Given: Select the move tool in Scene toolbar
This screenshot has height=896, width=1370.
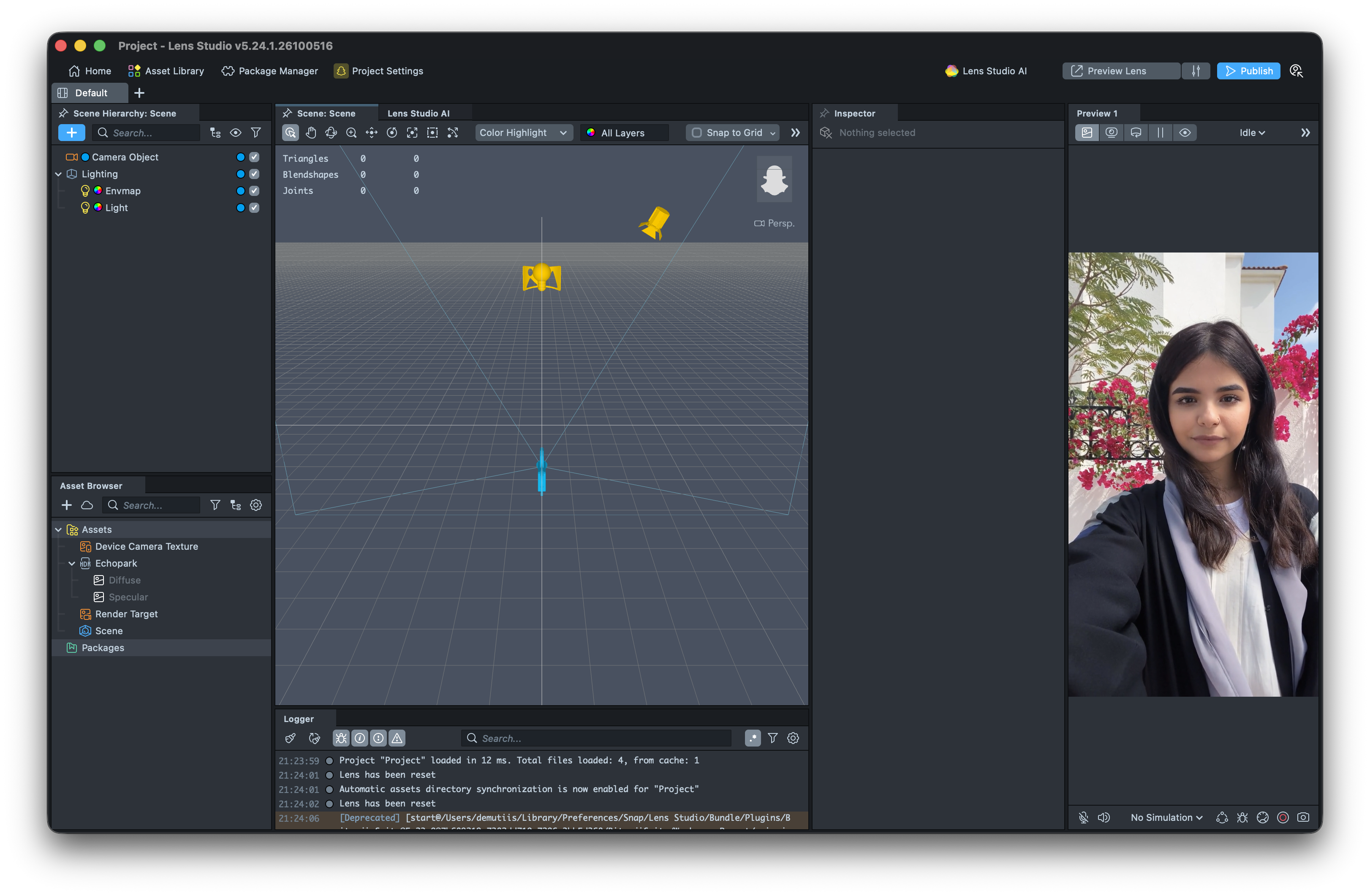Looking at the screenshot, I should pos(372,133).
